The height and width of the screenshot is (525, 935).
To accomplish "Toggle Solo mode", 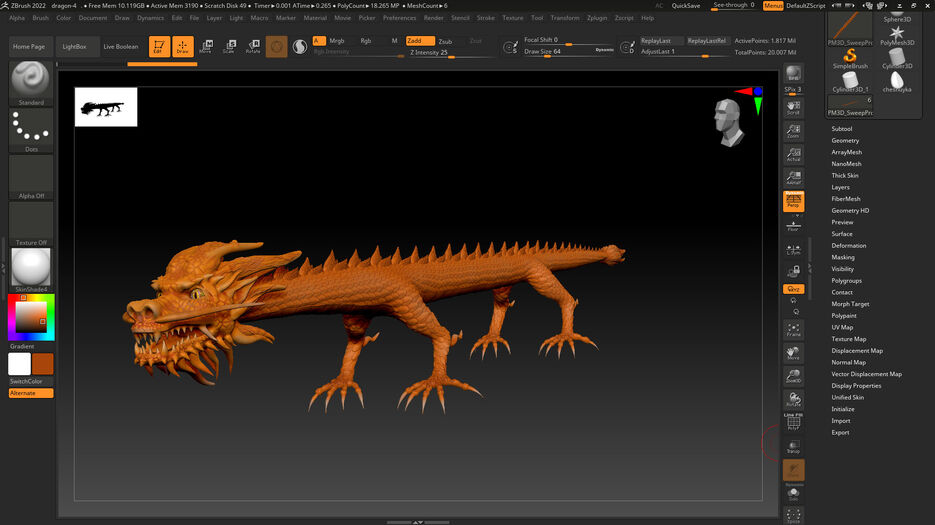I will click(793, 495).
